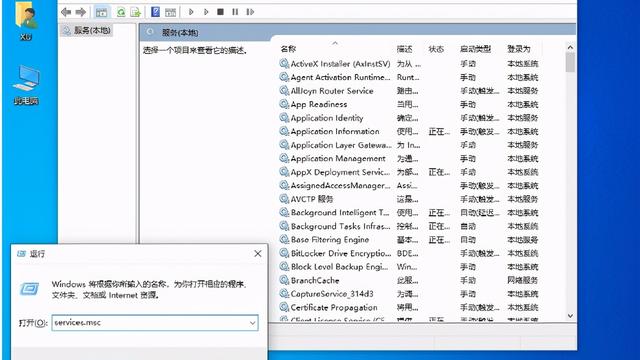This screenshot has width=640, height=360.
Task: Click the gear icon beside Application Identity
Action: point(284,118)
